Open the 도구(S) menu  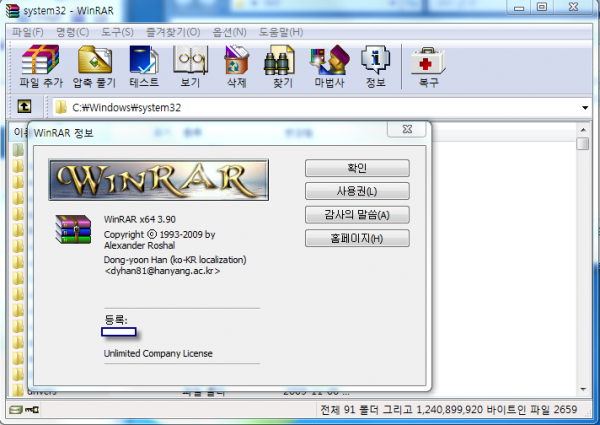tap(117, 32)
